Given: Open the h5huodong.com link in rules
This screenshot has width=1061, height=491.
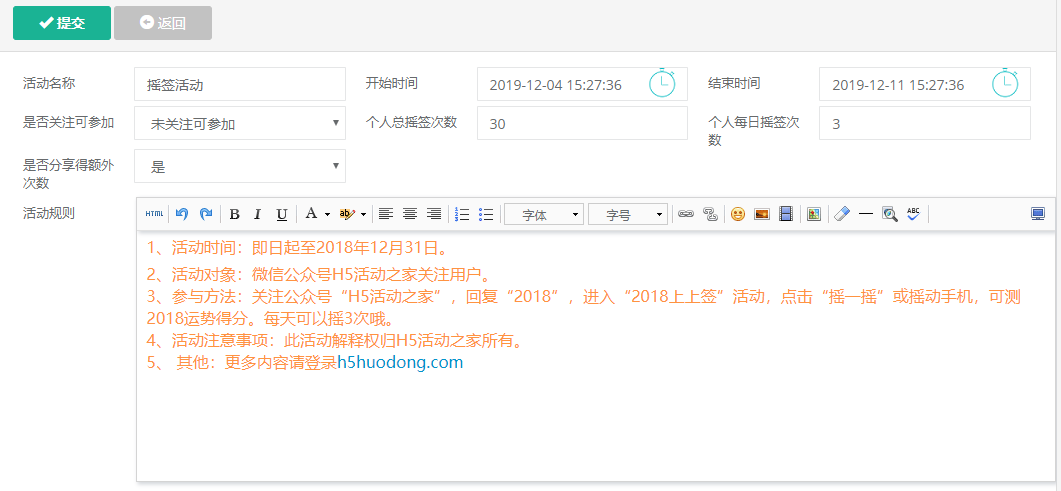Looking at the screenshot, I should coord(400,363).
